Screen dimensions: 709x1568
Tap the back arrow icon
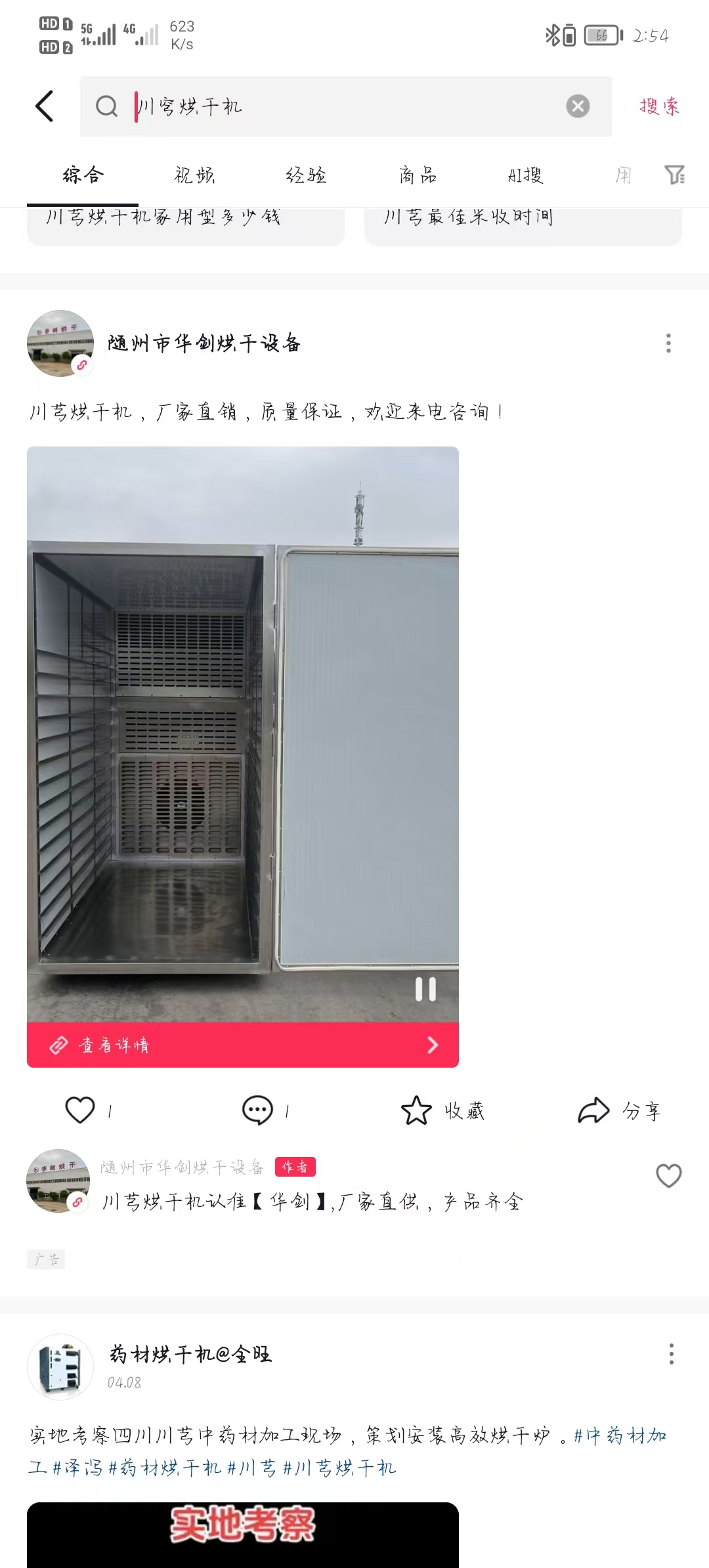click(x=44, y=106)
